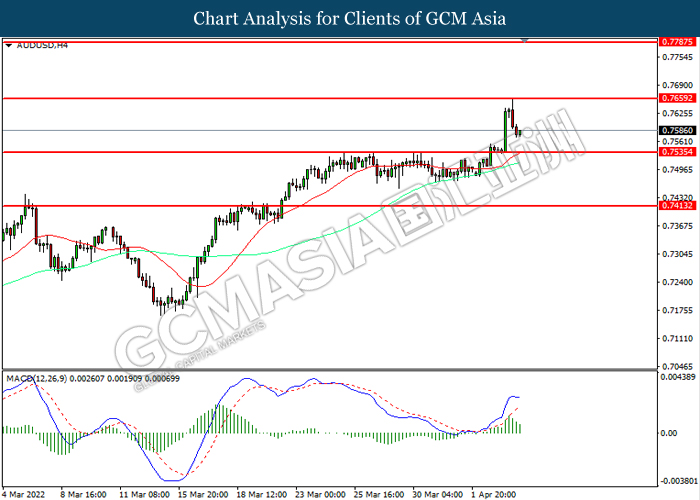Click the 0.73045 price axis value
Screen dimensions: 700x500
pos(678,254)
